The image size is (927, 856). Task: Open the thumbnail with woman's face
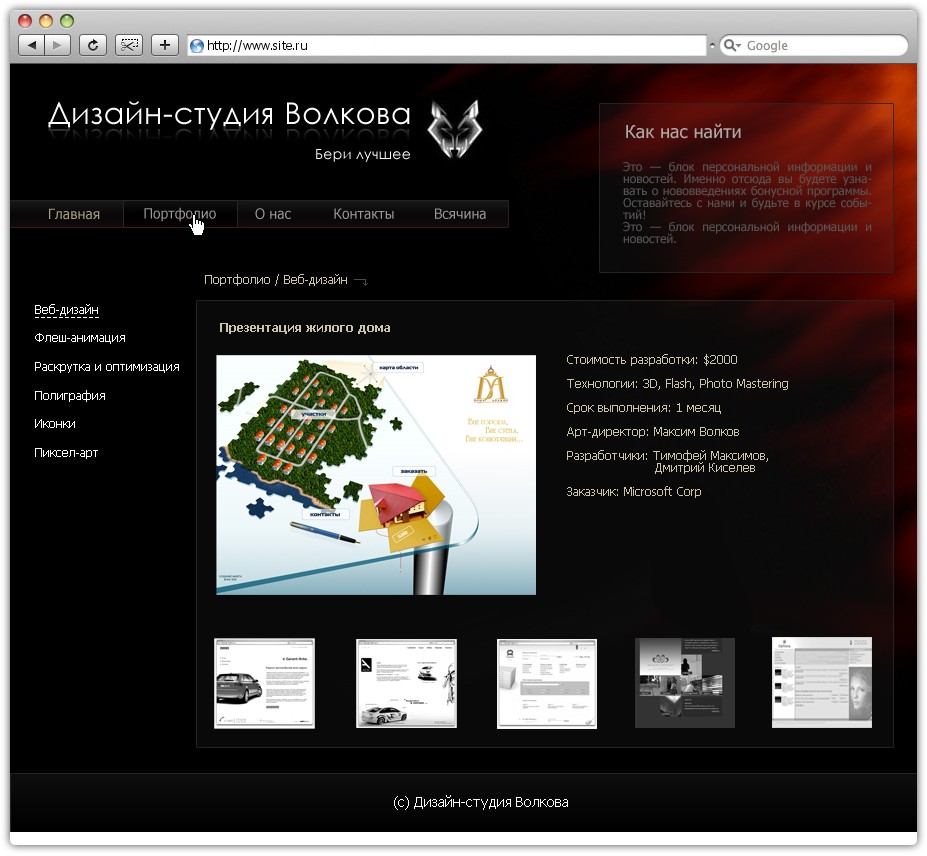click(x=822, y=682)
